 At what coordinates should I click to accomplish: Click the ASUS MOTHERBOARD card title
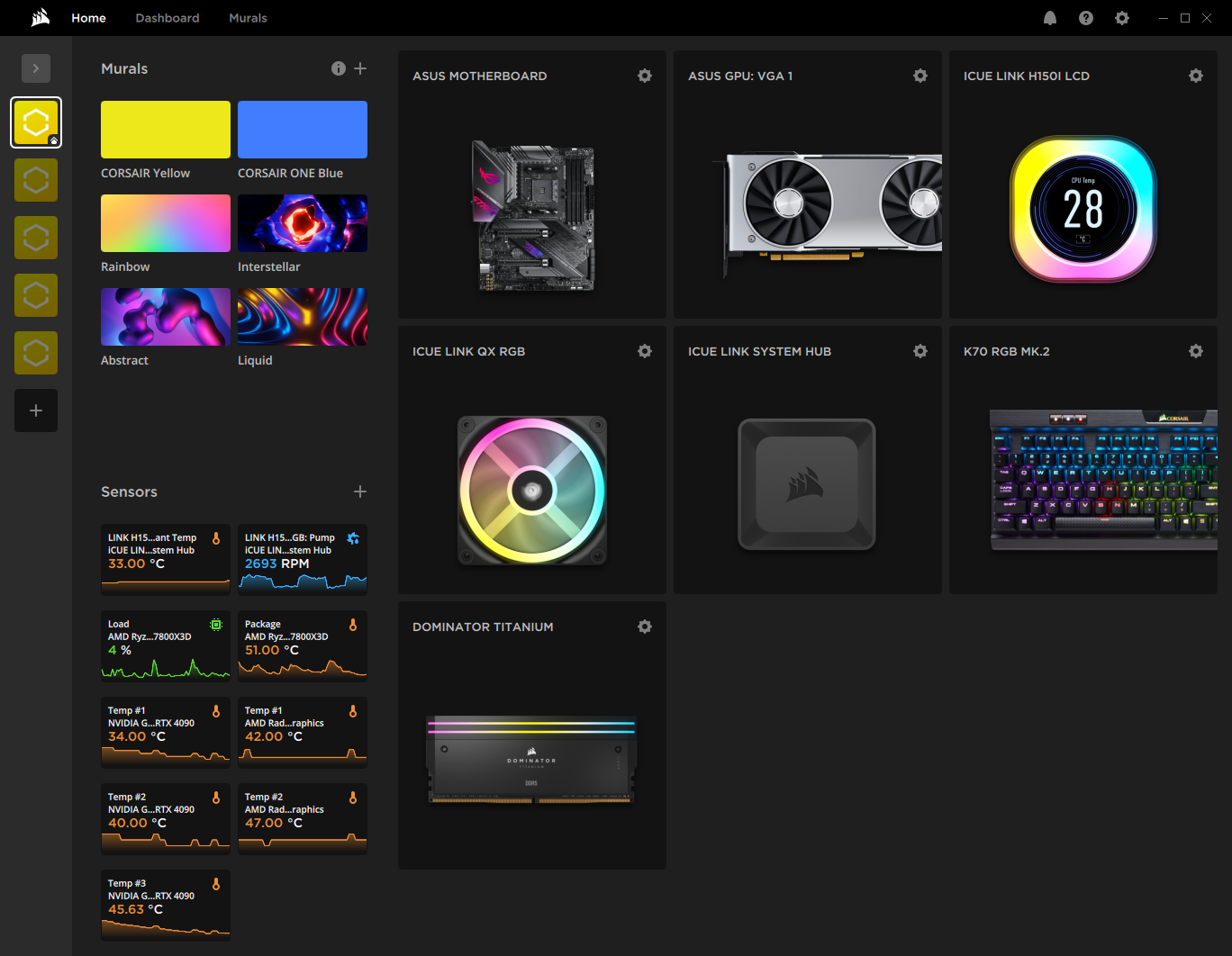coord(480,76)
